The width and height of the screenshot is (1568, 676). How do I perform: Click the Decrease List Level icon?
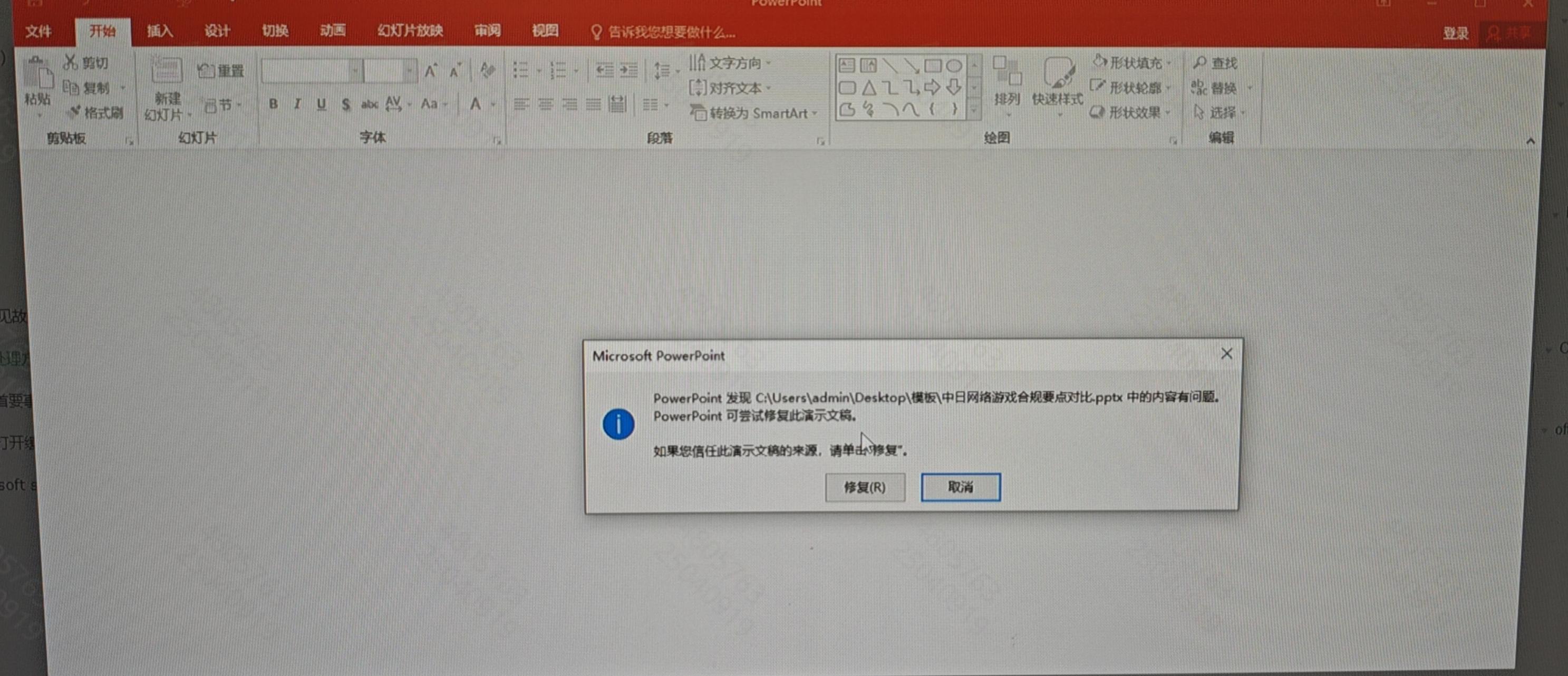tap(604, 71)
